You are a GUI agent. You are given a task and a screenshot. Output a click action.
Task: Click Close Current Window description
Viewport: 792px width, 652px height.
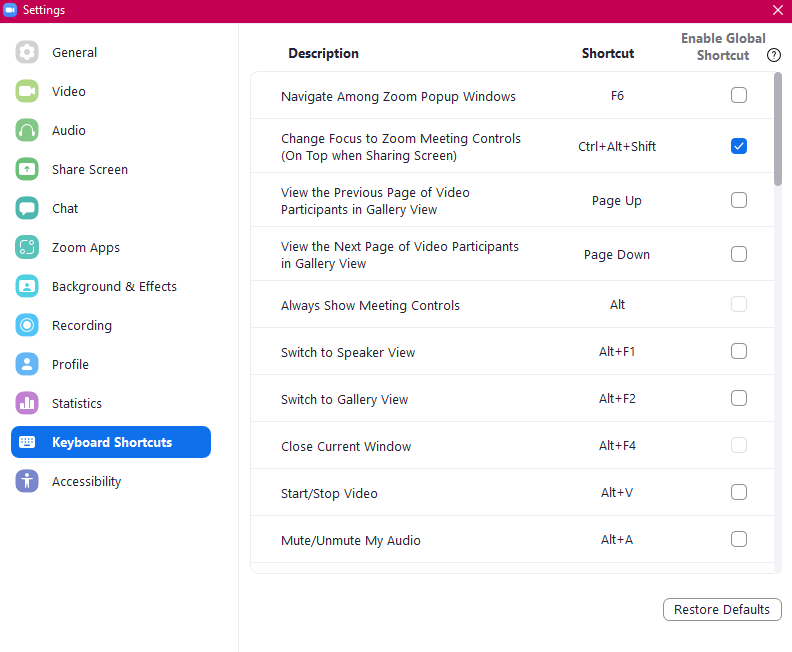point(346,446)
